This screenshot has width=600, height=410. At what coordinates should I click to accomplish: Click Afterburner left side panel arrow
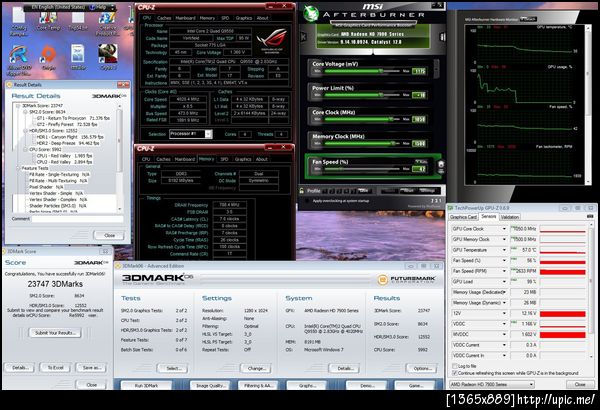coord(303,37)
